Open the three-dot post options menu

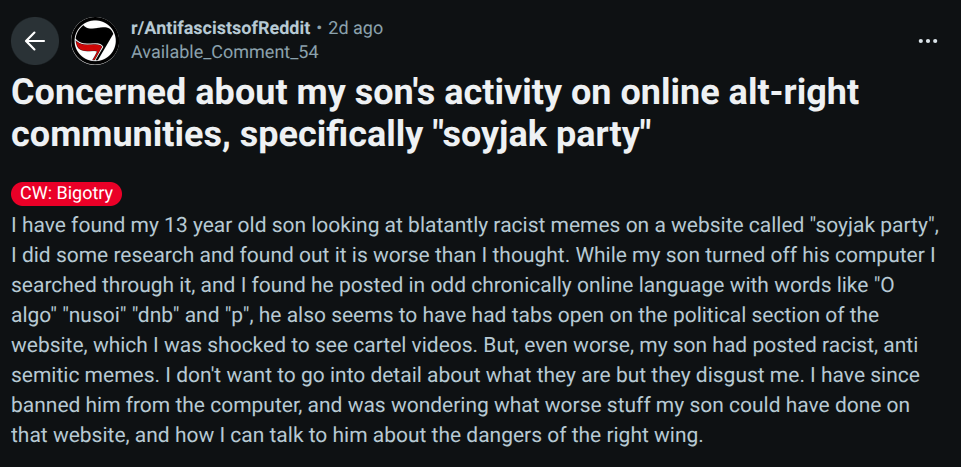928,41
